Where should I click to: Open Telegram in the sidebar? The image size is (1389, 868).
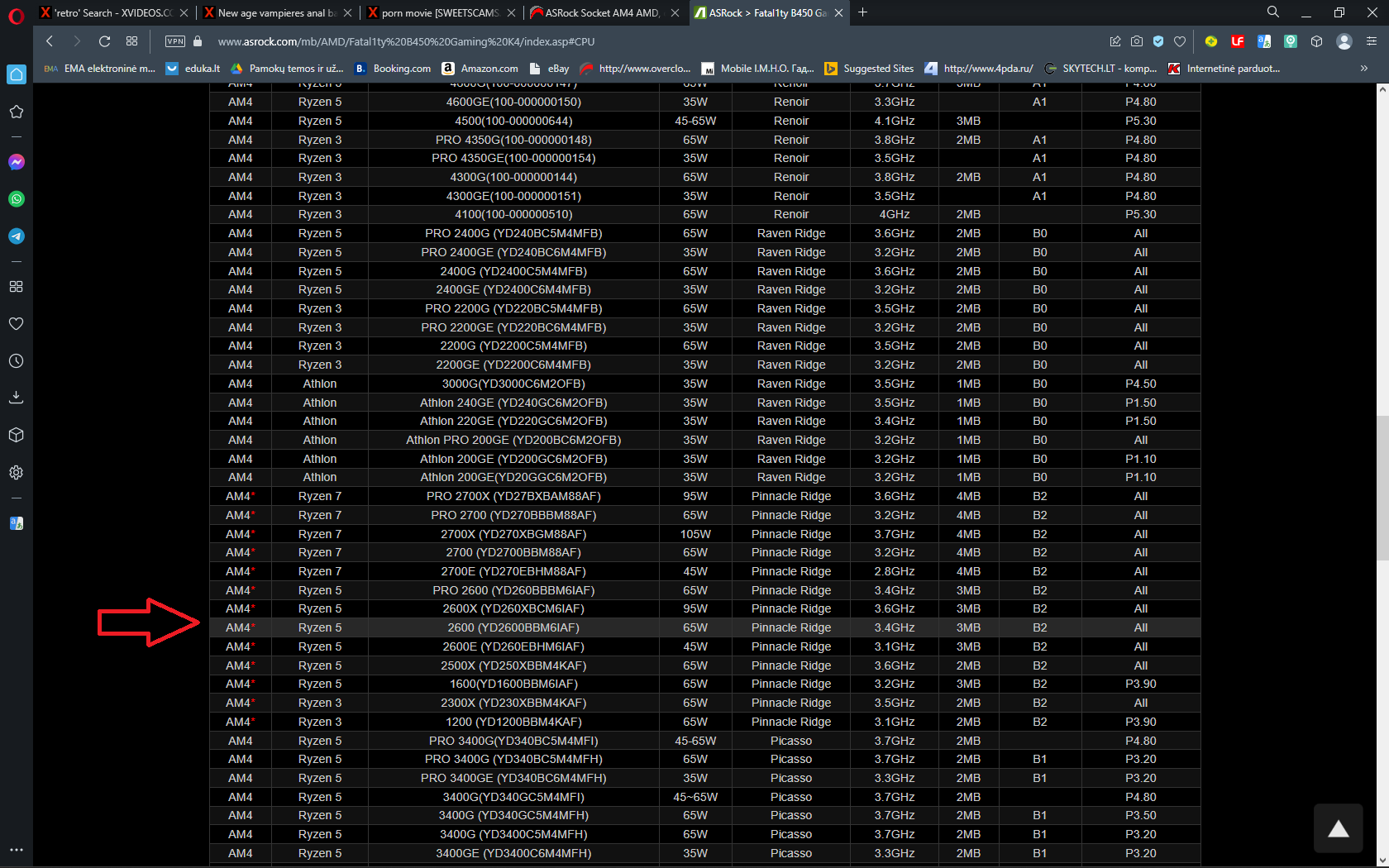(17, 236)
